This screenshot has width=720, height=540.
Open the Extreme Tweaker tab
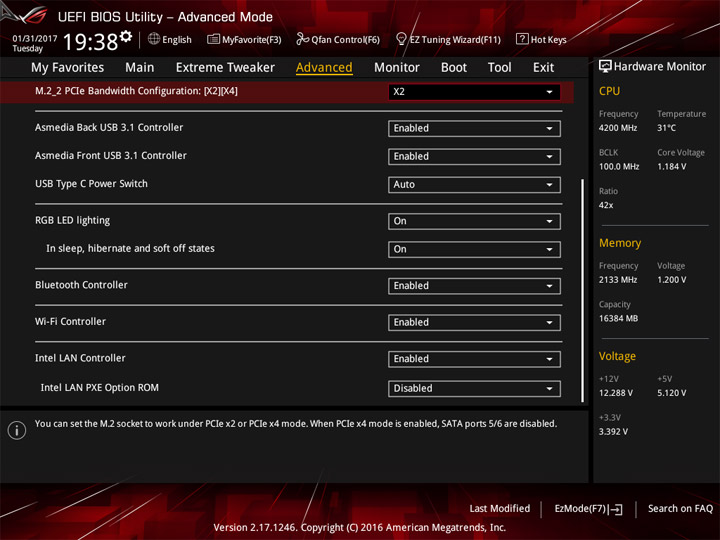[225, 68]
